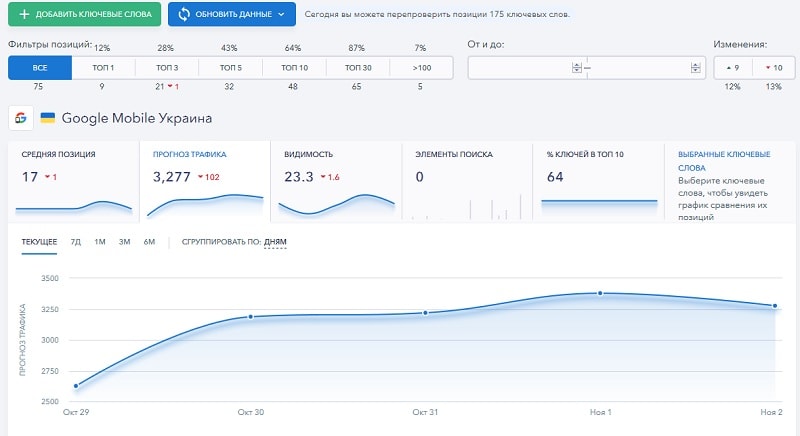Switch chart period to 7Д

click(x=76, y=242)
